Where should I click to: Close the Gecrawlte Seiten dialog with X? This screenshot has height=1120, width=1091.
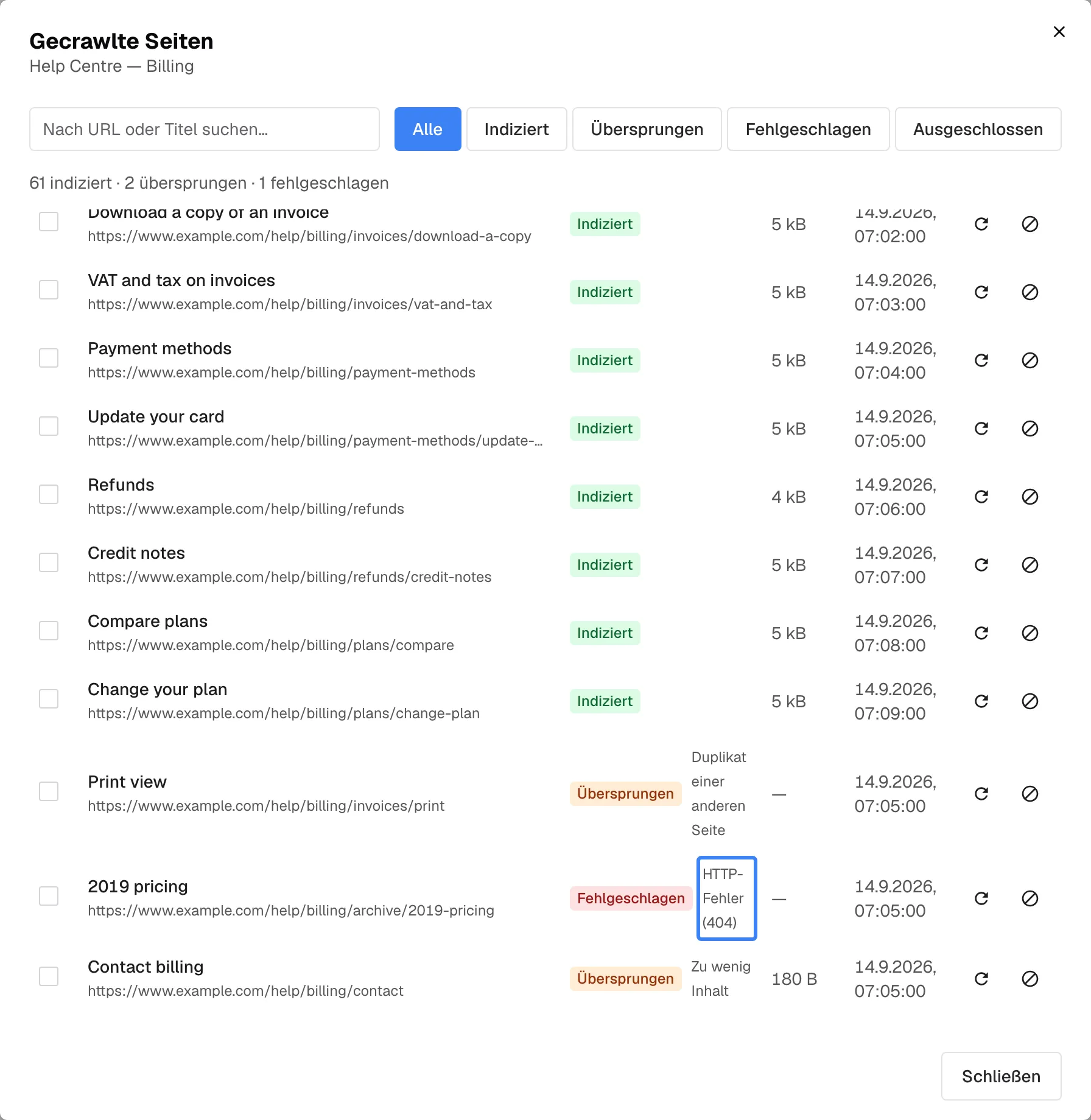pos(1059,32)
